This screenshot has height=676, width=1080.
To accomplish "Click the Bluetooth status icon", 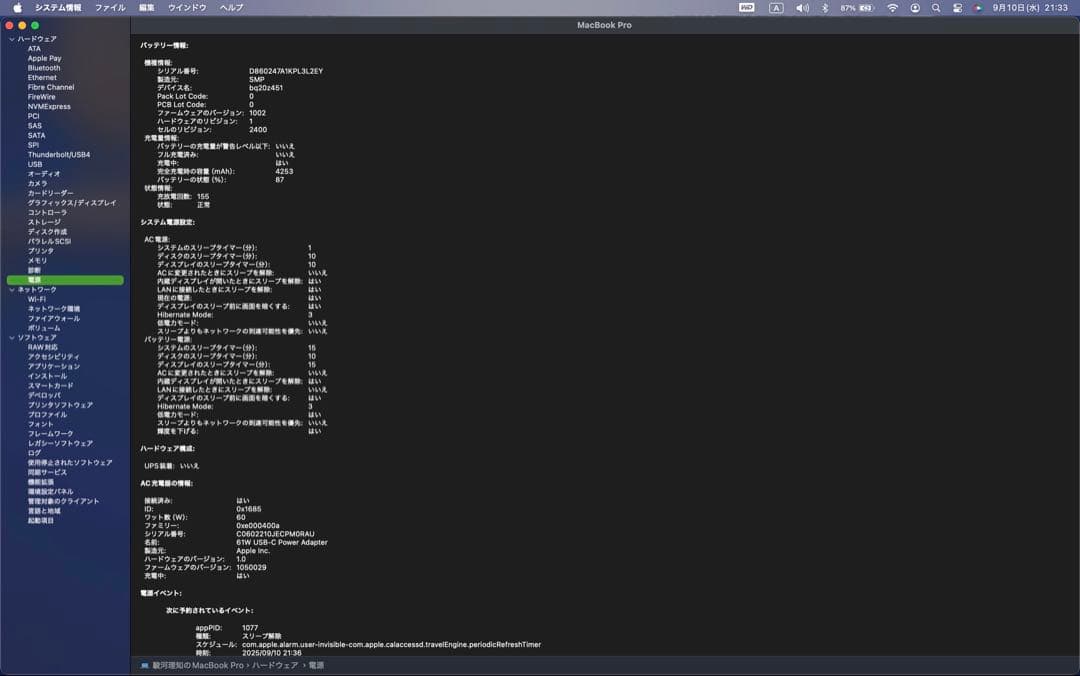I will pyautogui.click(x=825, y=7).
